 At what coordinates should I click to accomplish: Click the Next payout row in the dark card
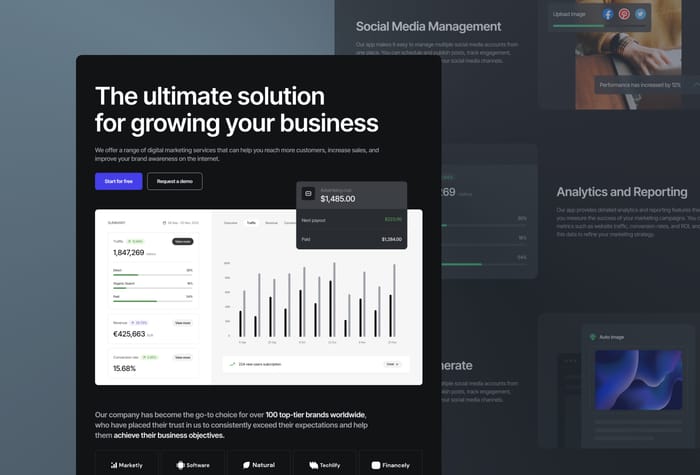coord(352,220)
